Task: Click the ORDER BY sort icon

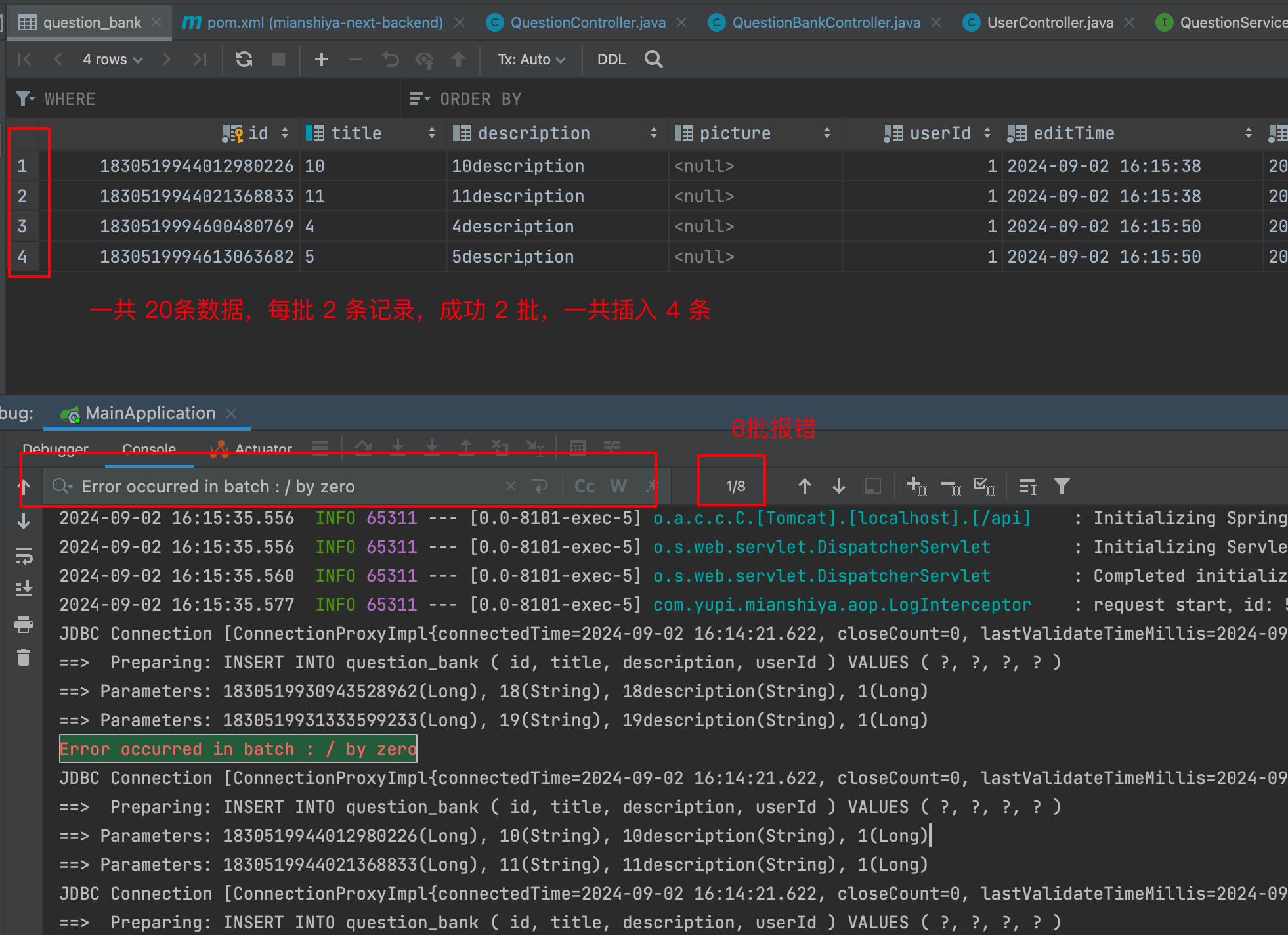Action: pyautogui.click(x=419, y=99)
